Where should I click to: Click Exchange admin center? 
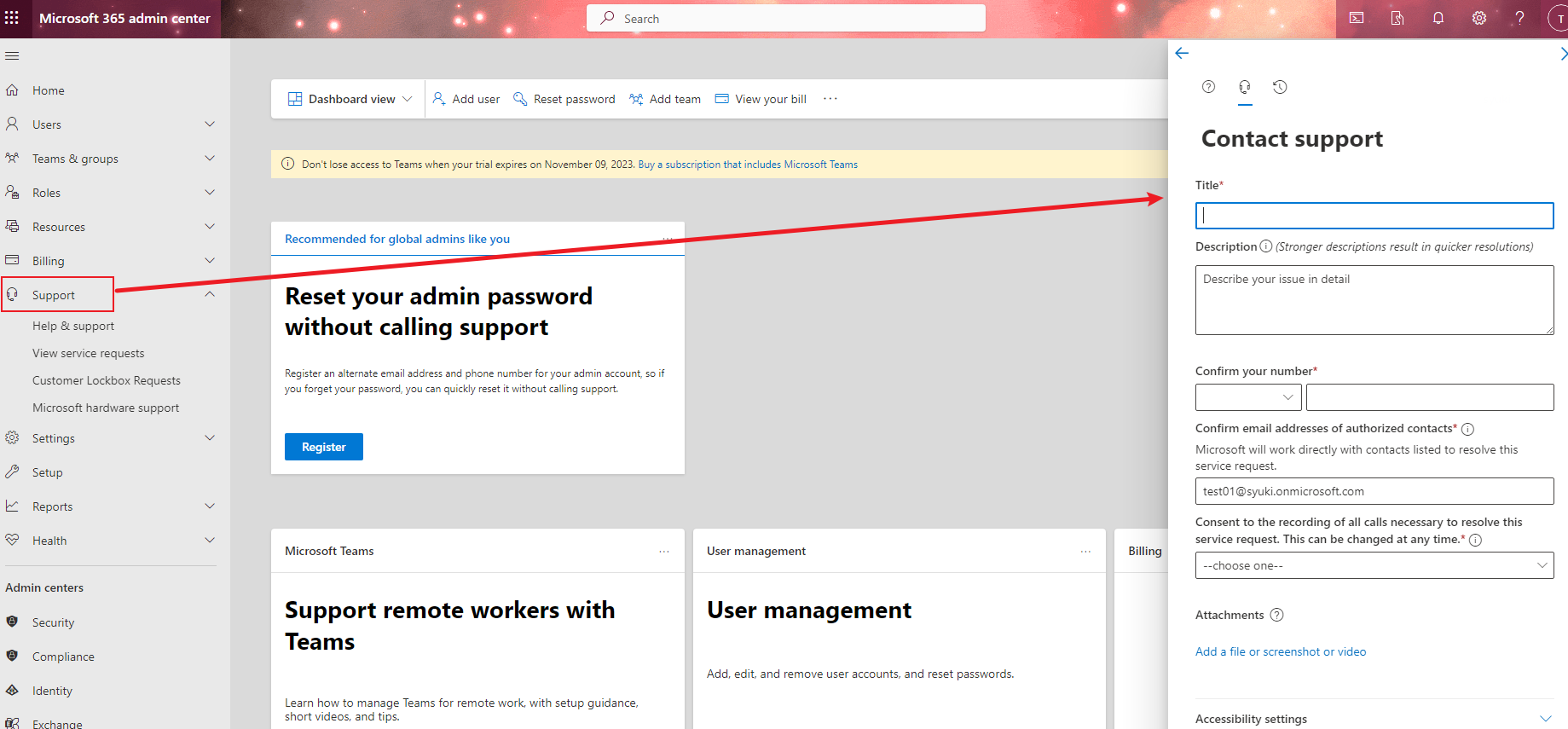point(57,724)
